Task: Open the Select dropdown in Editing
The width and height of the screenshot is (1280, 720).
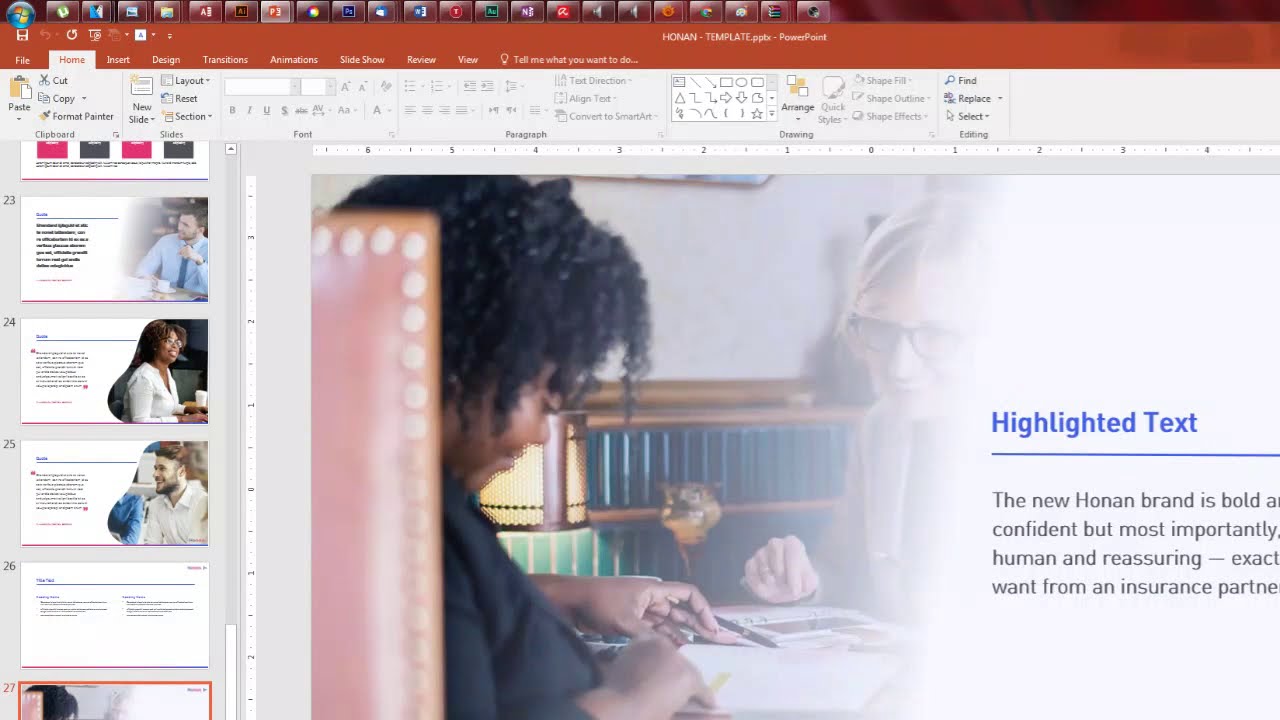Action: point(967,116)
